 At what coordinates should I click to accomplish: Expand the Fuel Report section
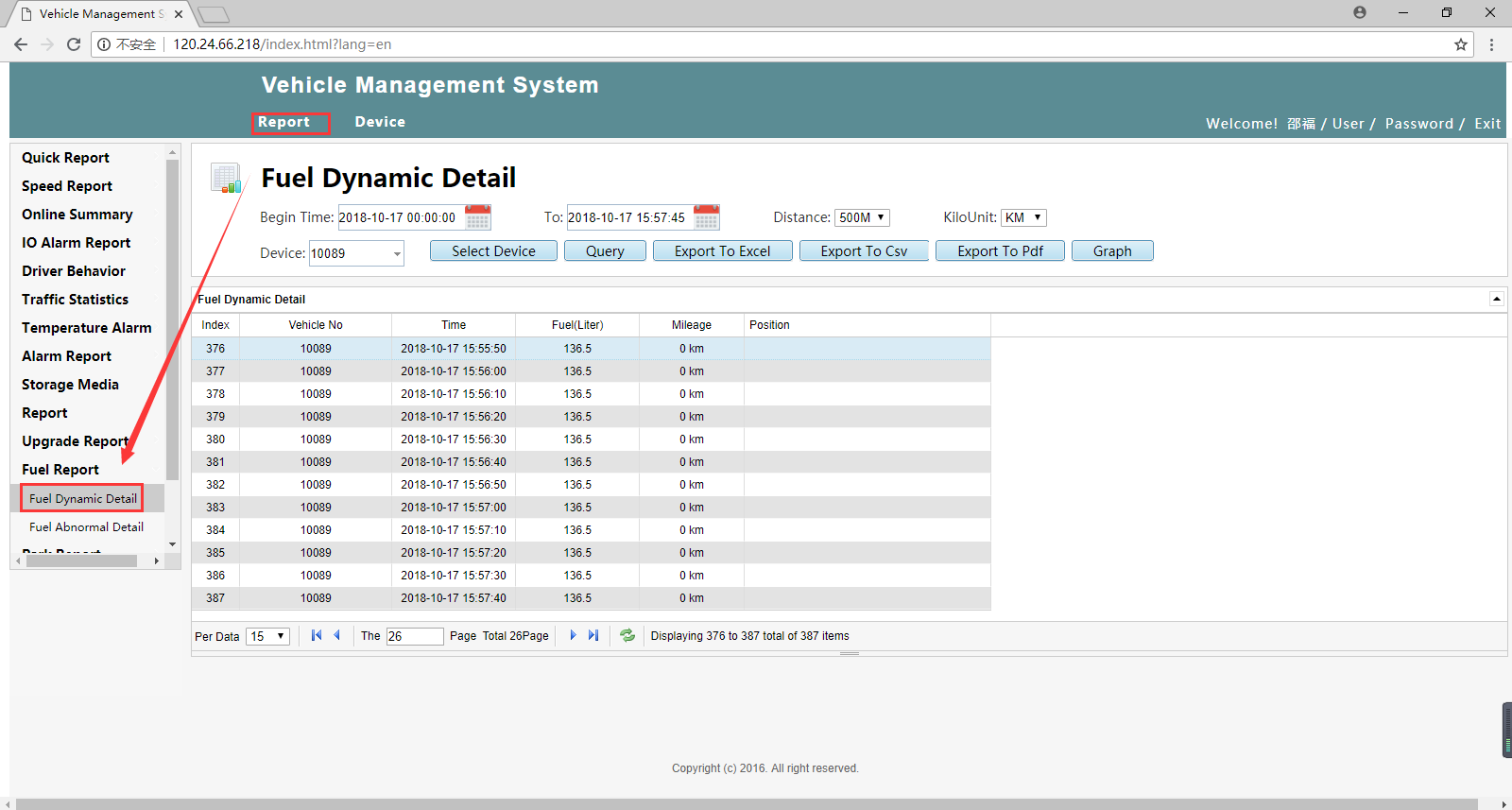coord(60,470)
